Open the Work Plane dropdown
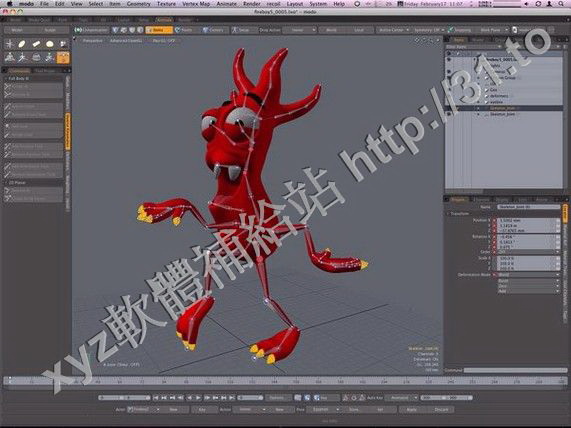 [493, 30]
